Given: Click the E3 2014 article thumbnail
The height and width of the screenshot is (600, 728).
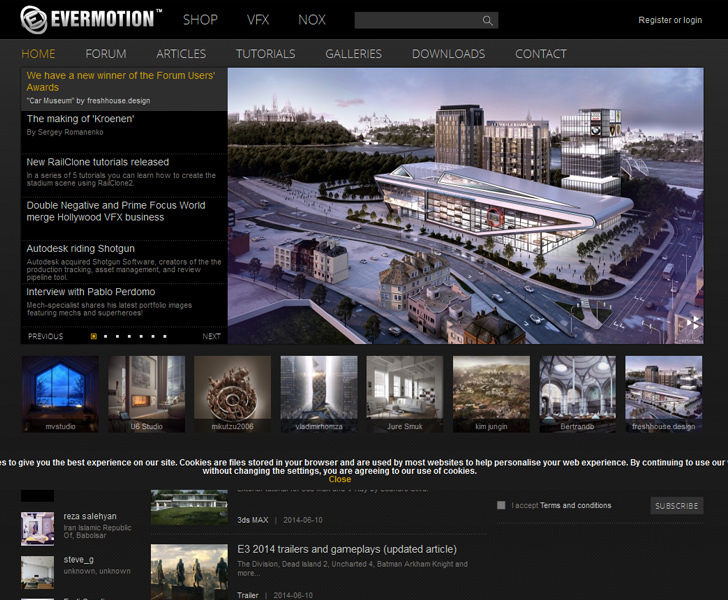Looking at the screenshot, I should click(x=189, y=572).
